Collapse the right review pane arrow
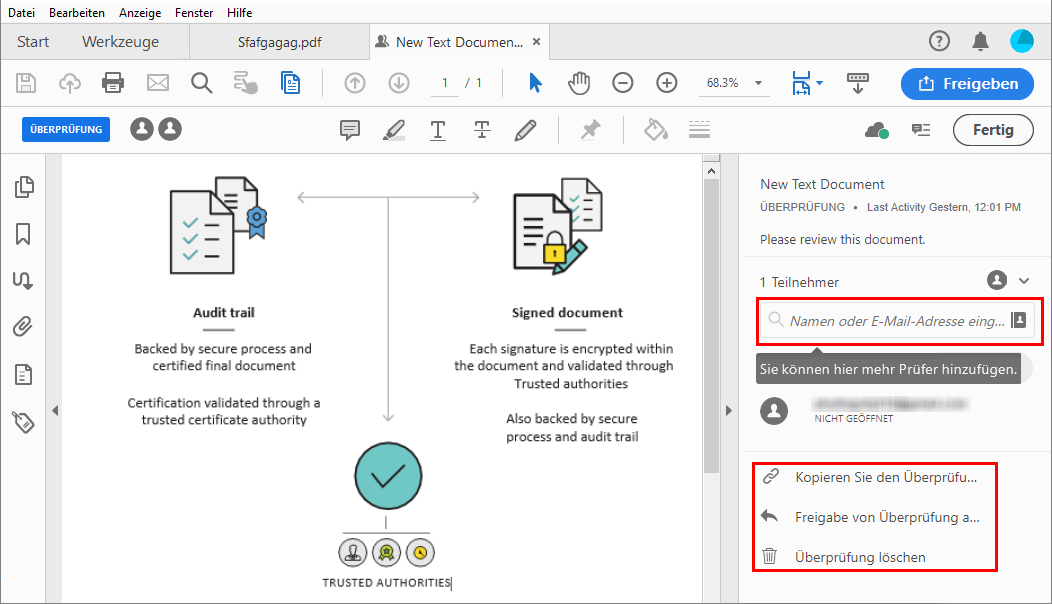Viewport: 1052px width, 604px height. [x=729, y=410]
